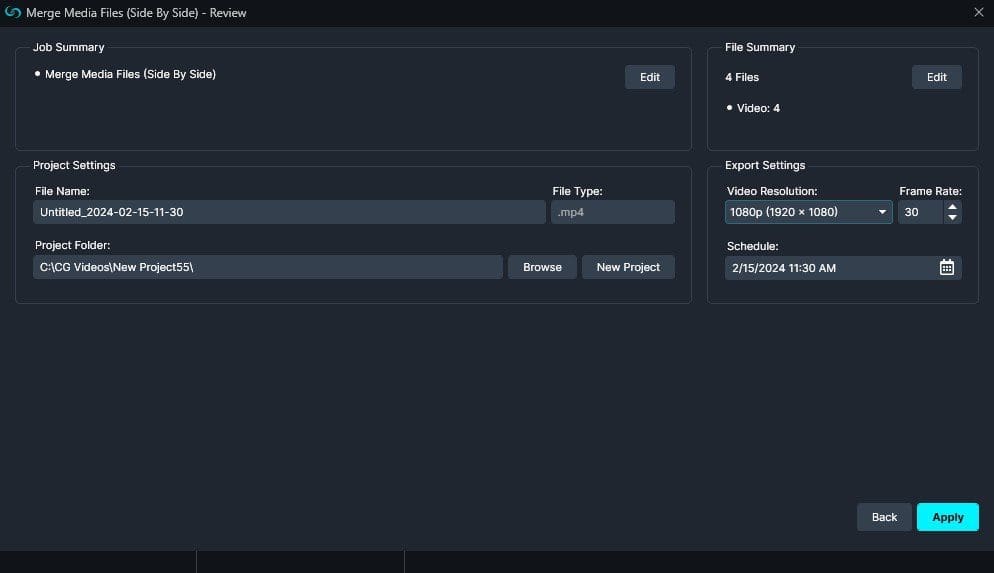Viewport: 994px width, 573px height.
Task: Select the 'Export Settings' group title
Action: [765, 165]
